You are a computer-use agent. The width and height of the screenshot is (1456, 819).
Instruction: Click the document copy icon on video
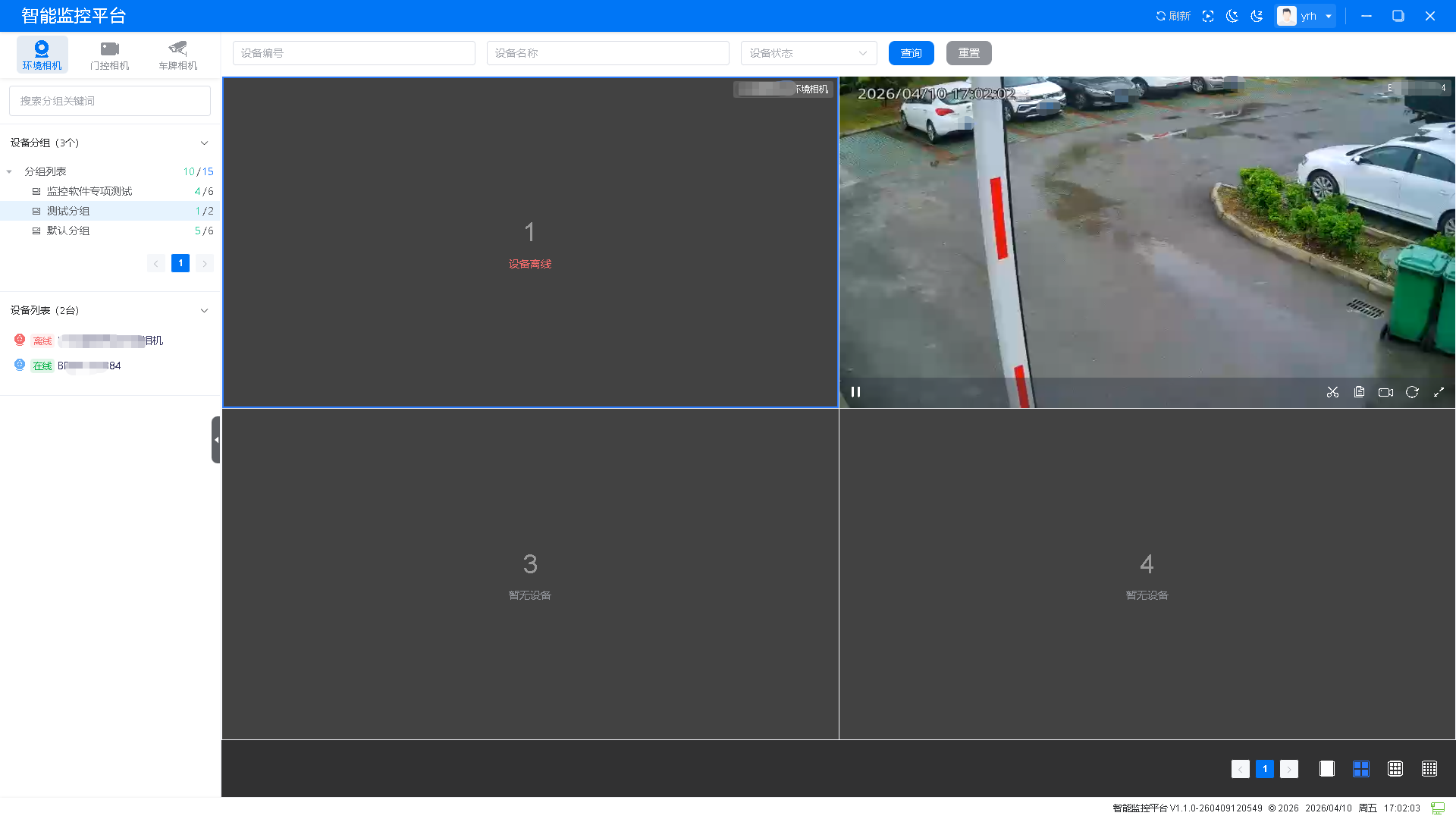(x=1359, y=392)
